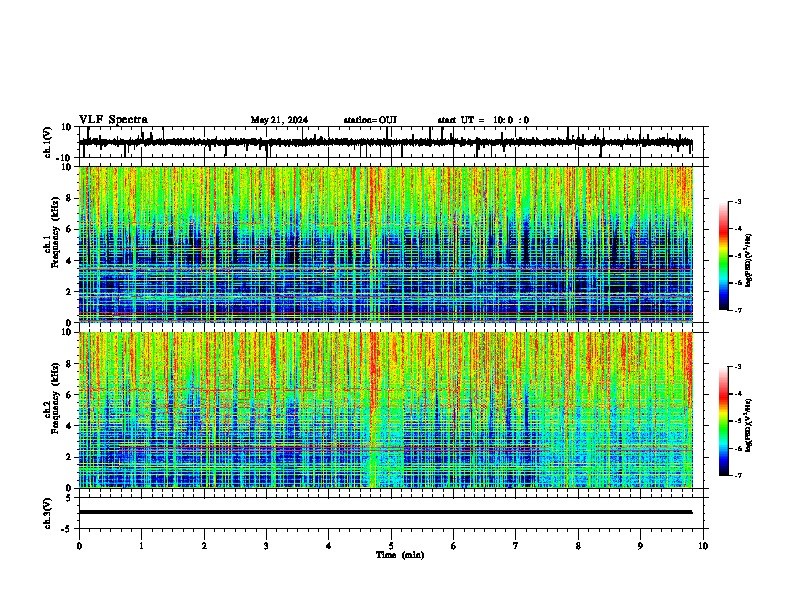792x612 pixels.
Task: Click time axis tick label "1"
Action: point(141,546)
